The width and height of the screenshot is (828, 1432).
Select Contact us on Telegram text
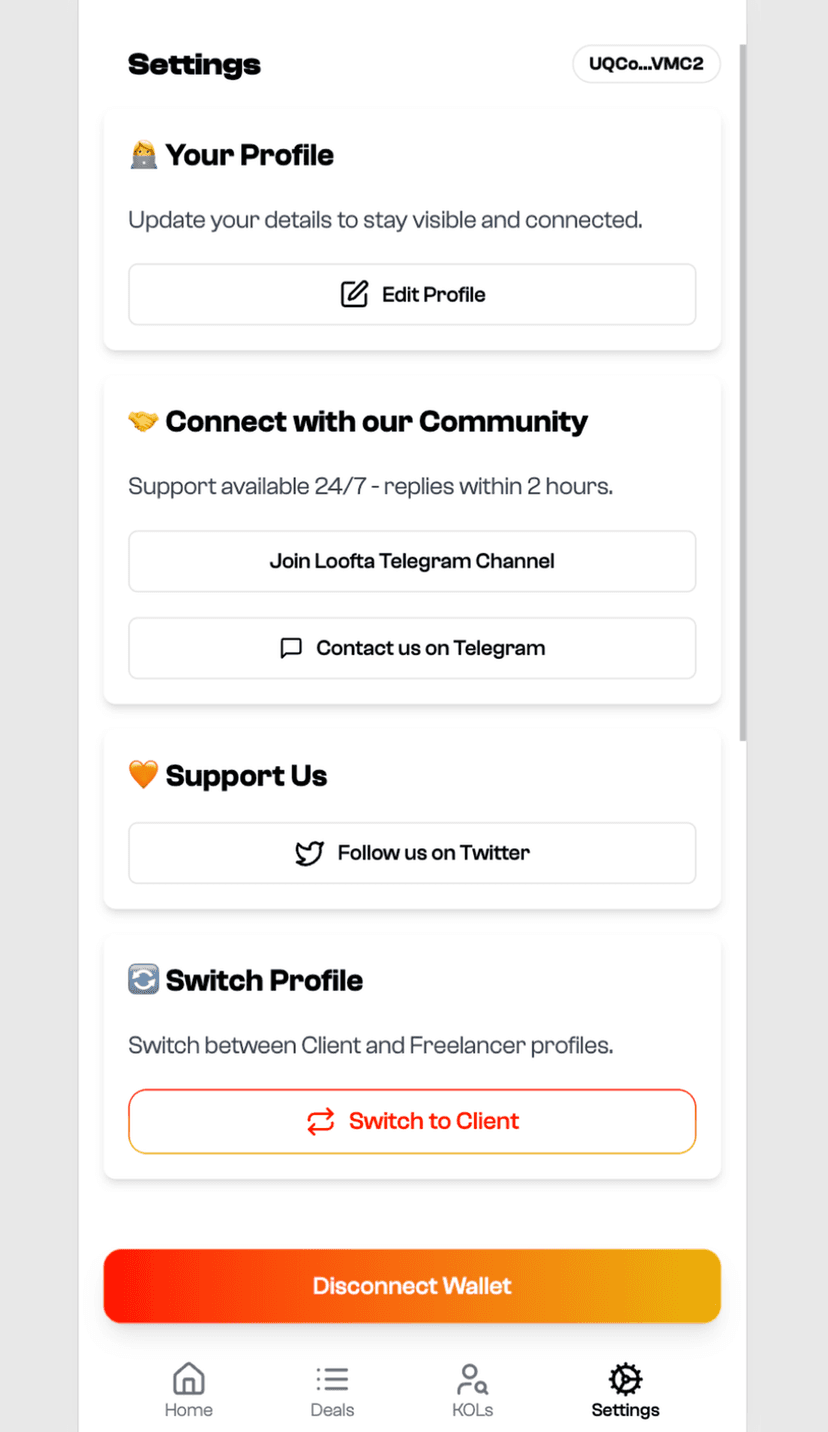click(x=430, y=648)
